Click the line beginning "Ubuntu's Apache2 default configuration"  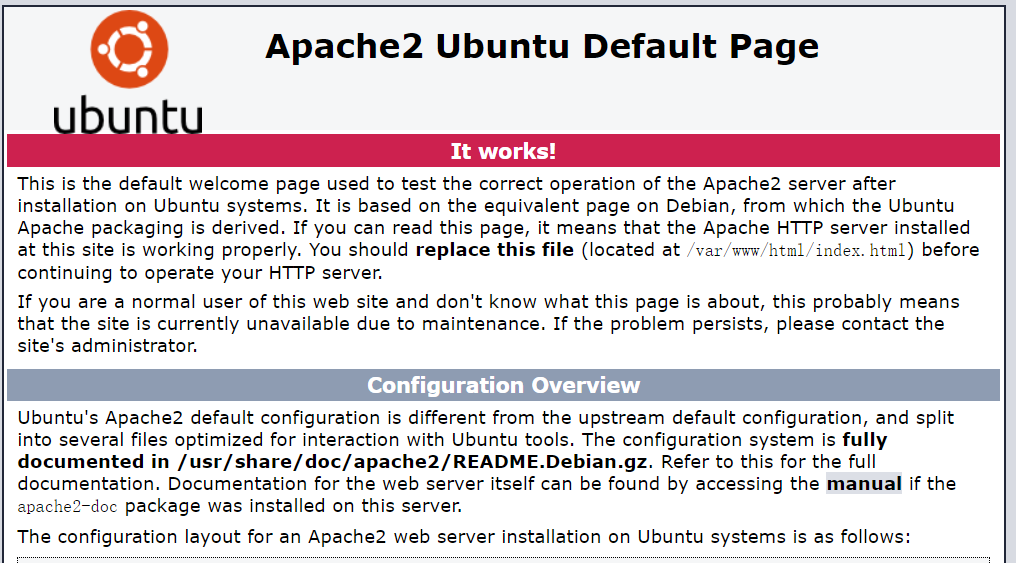click(485, 418)
